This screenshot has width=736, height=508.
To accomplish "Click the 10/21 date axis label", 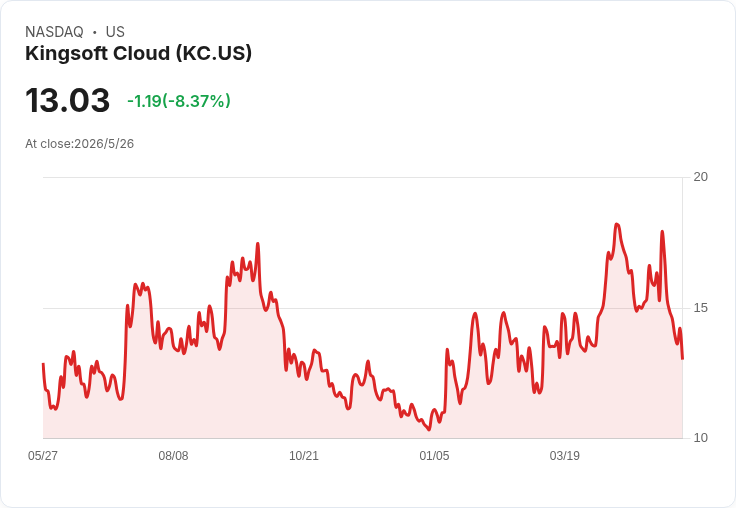I will [304, 455].
